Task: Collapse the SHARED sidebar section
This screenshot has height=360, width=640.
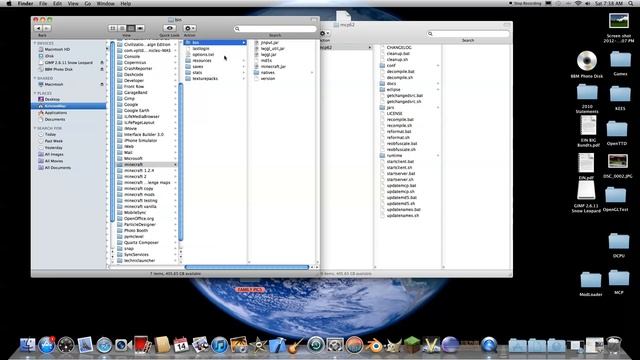Action: tap(35, 78)
